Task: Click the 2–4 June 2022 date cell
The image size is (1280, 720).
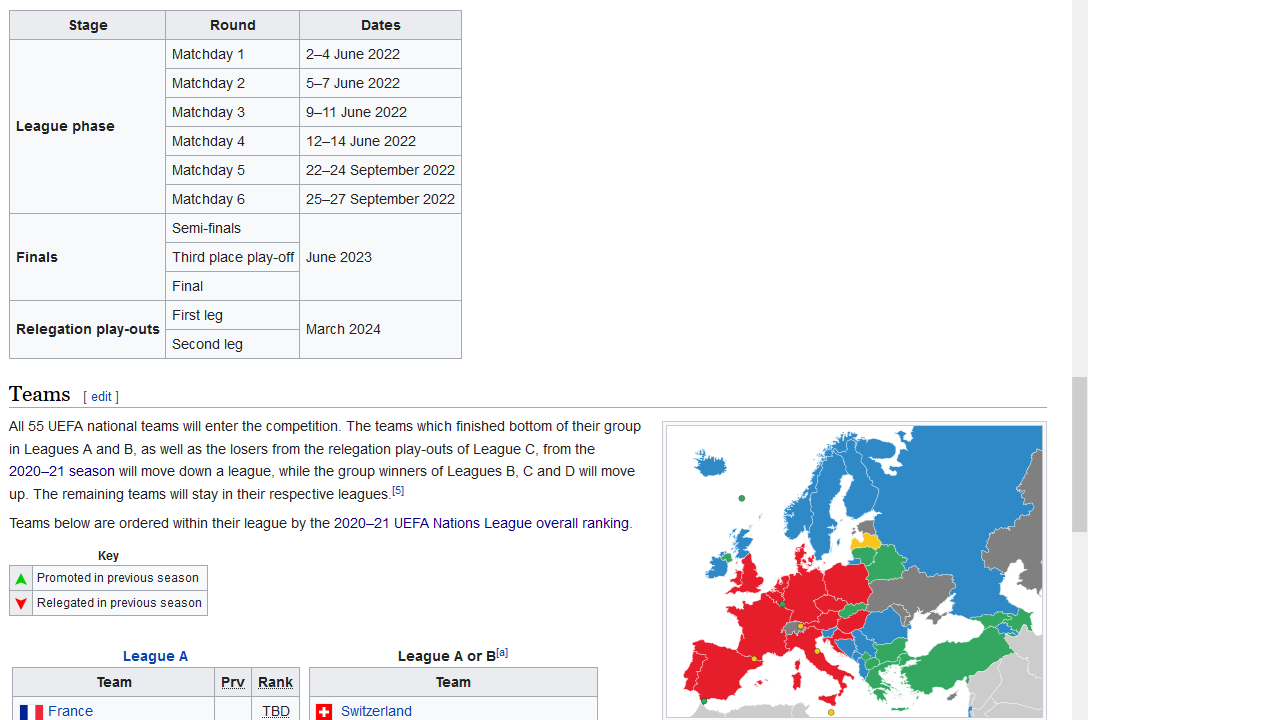Action: (380, 54)
